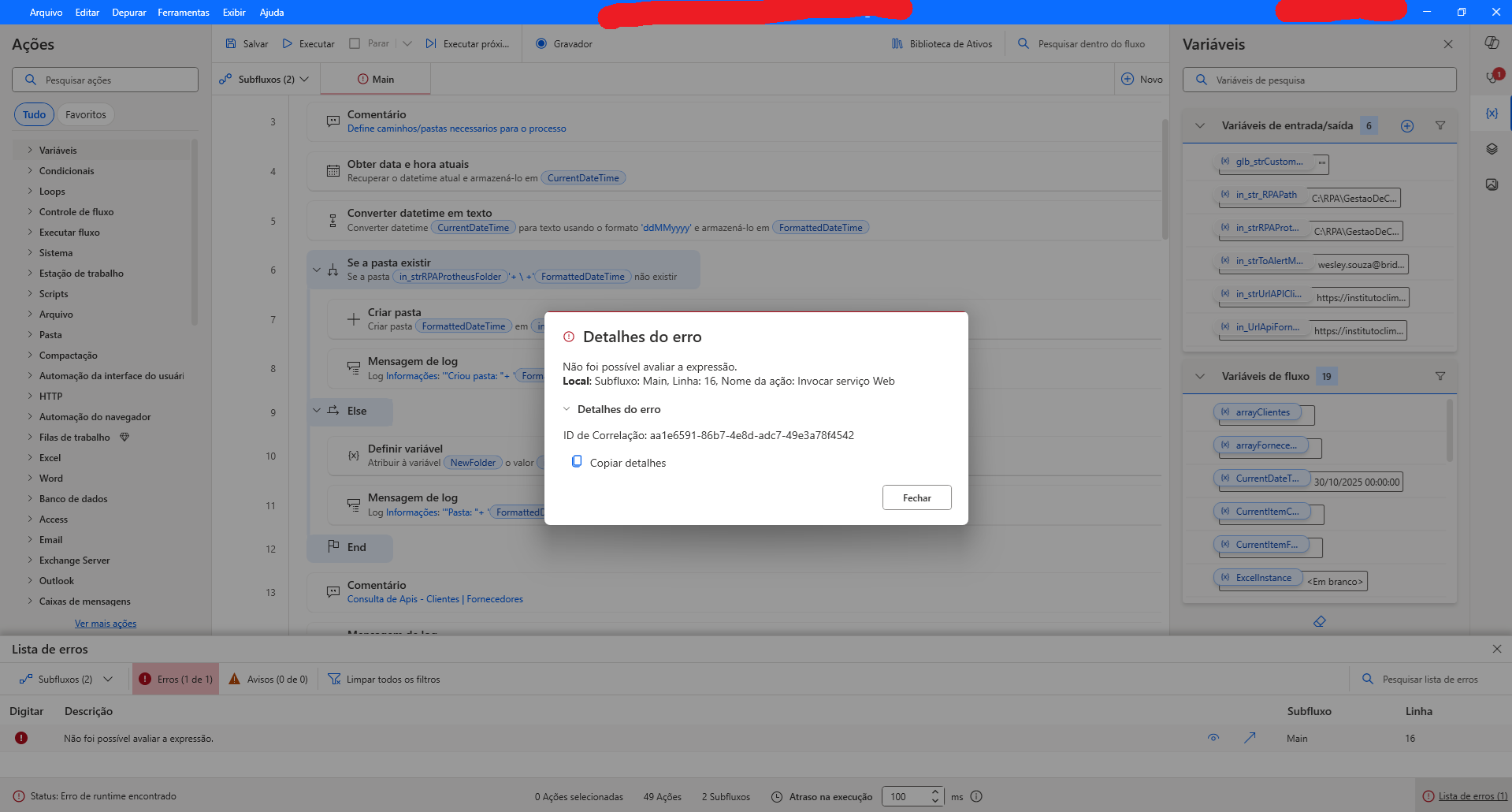Click the eraser icon below variables
Screen dimensions: 1512x812
tap(1320, 622)
